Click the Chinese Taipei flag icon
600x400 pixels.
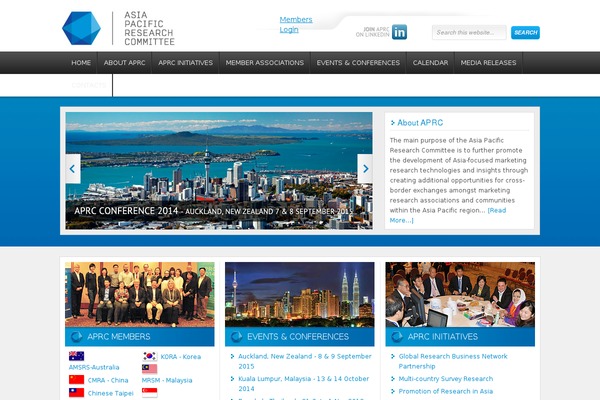pyautogui.click(x=77, y=392)
